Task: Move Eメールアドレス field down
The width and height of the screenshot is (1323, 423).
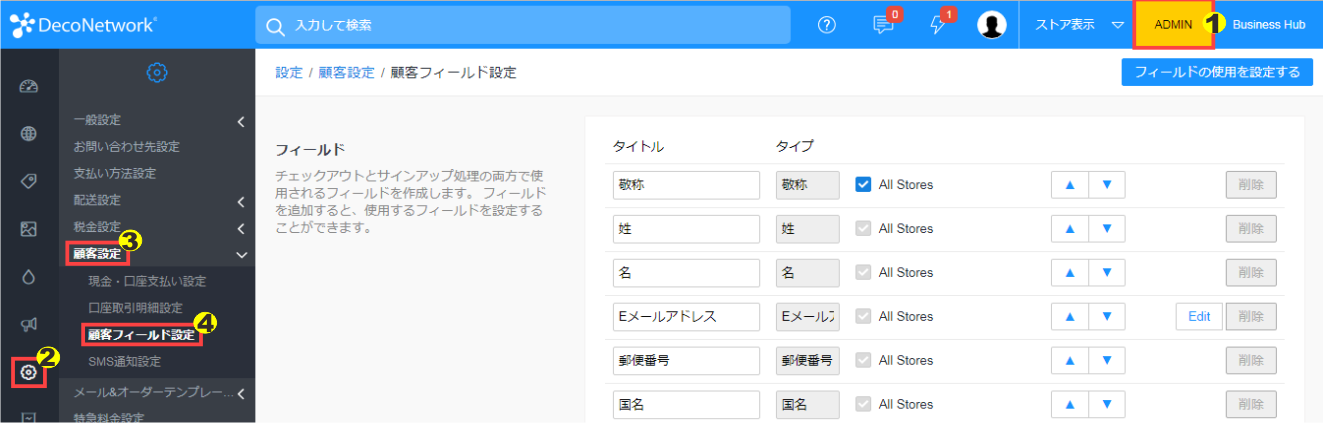Action: [1107, 317]
